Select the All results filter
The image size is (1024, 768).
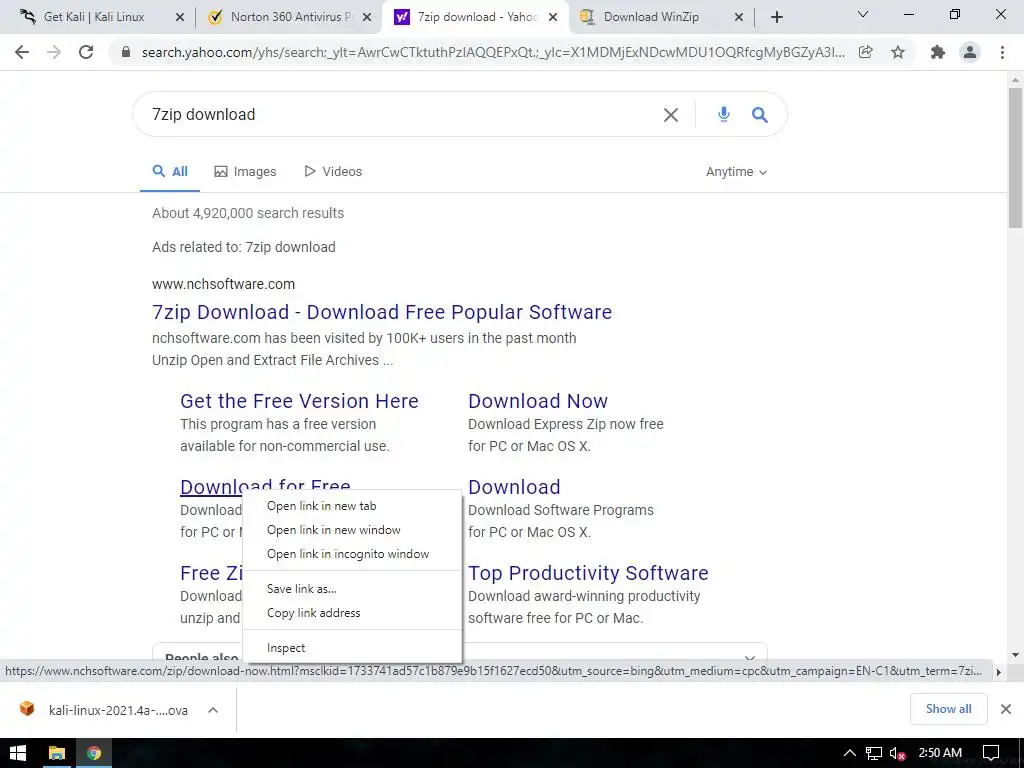click(170, 172)
